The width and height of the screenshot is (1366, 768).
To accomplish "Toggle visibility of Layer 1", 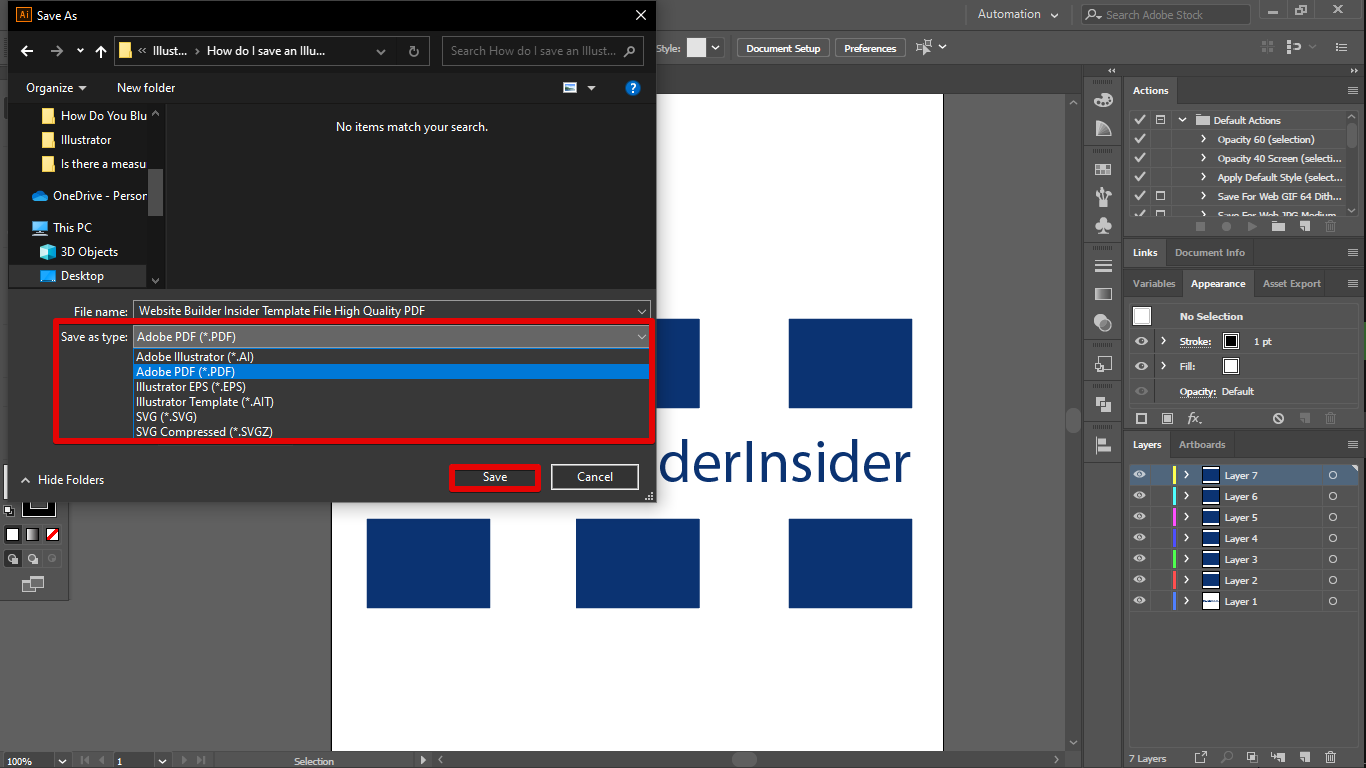I will 1139,601.
